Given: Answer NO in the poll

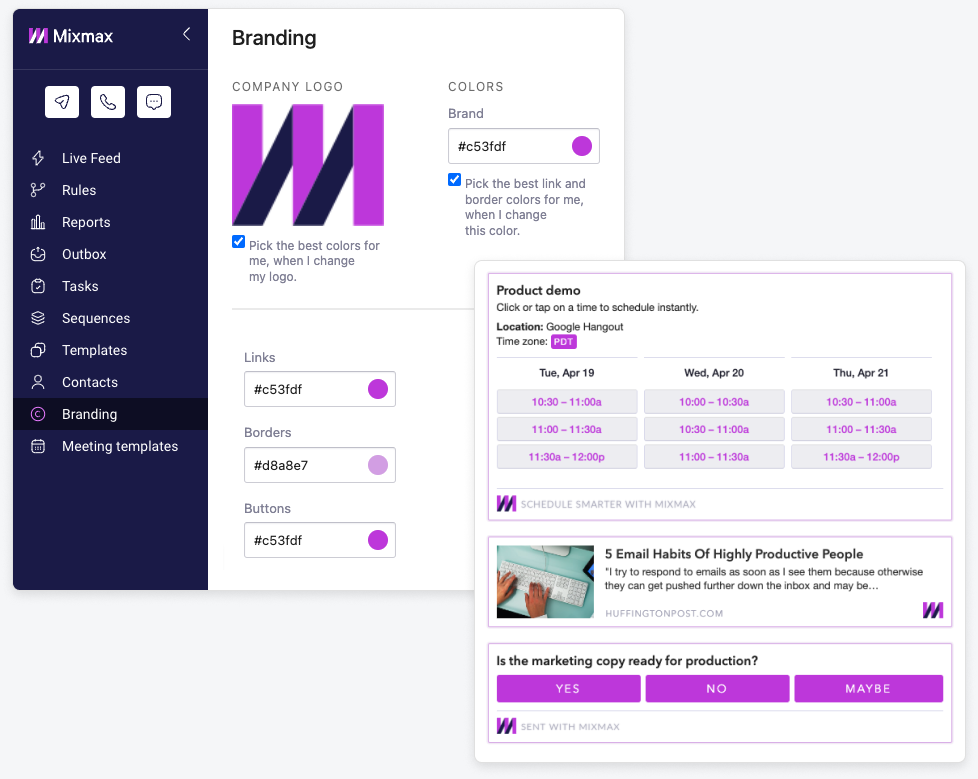Looking at the screenshot, I should point(717,689).
